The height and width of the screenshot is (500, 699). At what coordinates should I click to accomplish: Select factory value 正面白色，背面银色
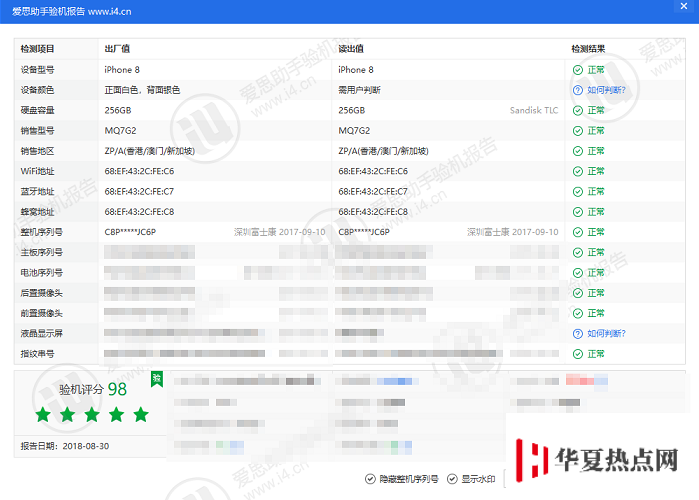click(x=142, y=90)
